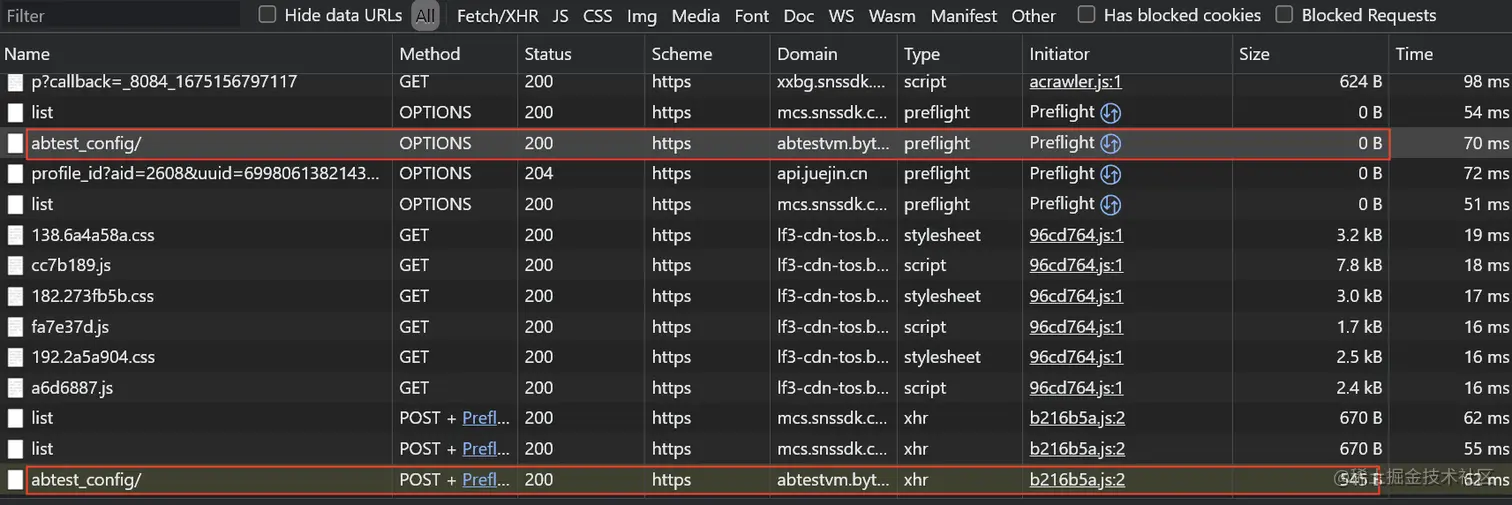Sort by the Scheme column header
The width and height of the screenshot is (1512, 505).
coord(708,54)
